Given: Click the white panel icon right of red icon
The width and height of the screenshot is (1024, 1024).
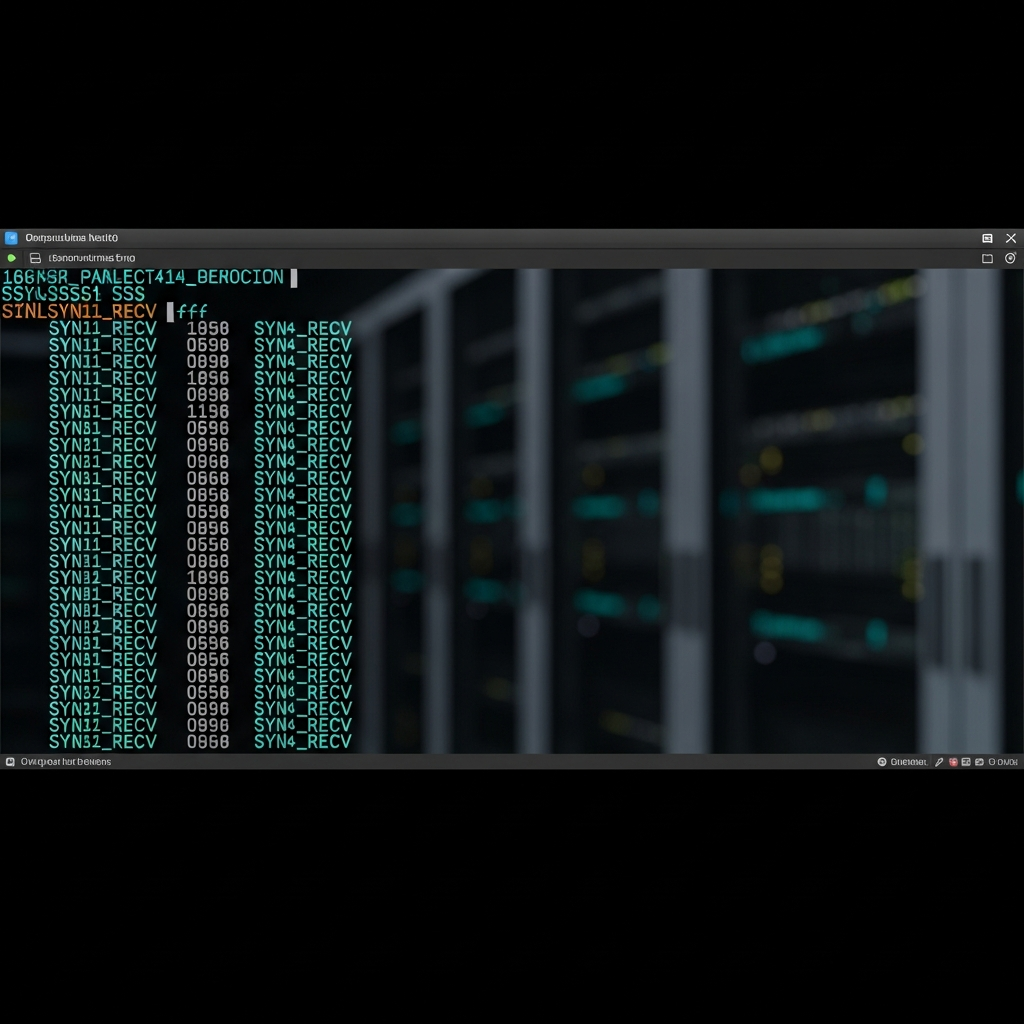Looking at the screenshot, I should click(966, 761).
